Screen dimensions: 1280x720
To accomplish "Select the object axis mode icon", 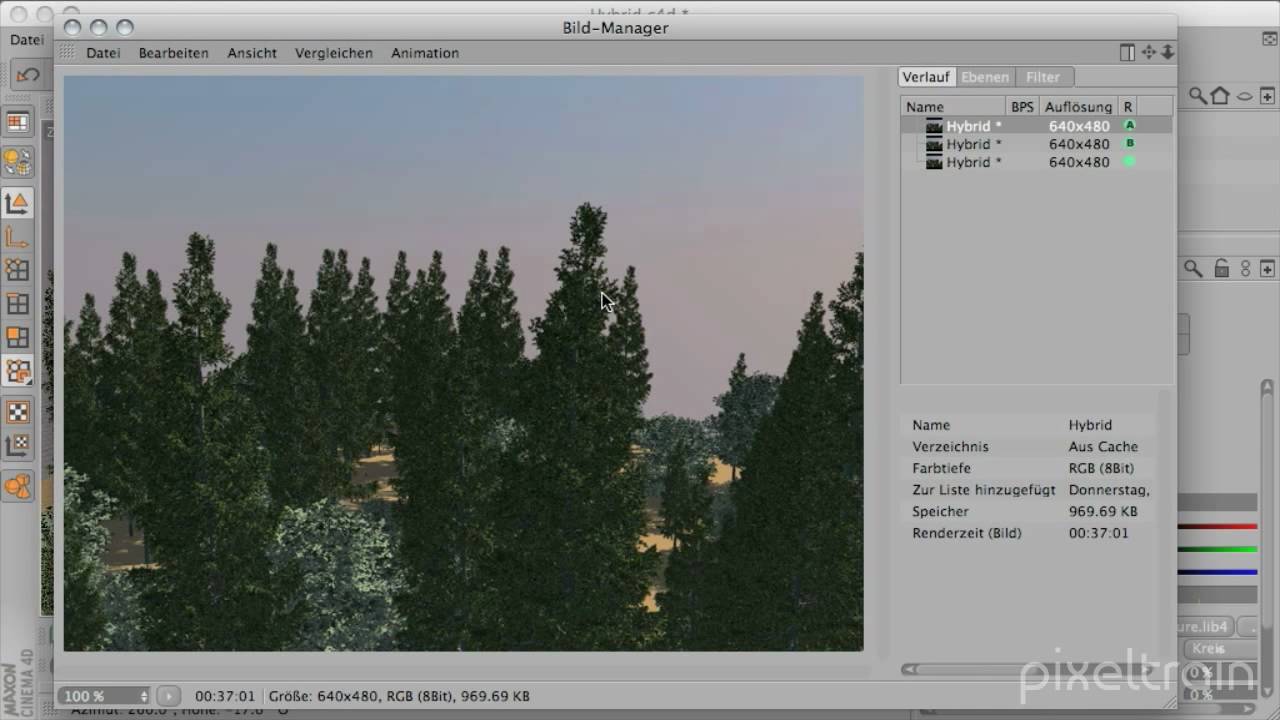I will (18, 237).
